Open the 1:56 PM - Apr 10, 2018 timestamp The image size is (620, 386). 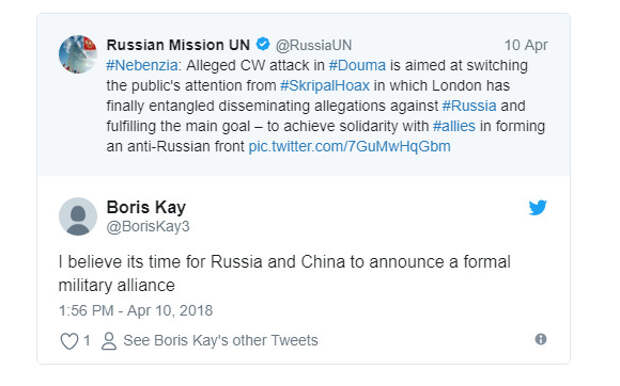pos(136,310)
